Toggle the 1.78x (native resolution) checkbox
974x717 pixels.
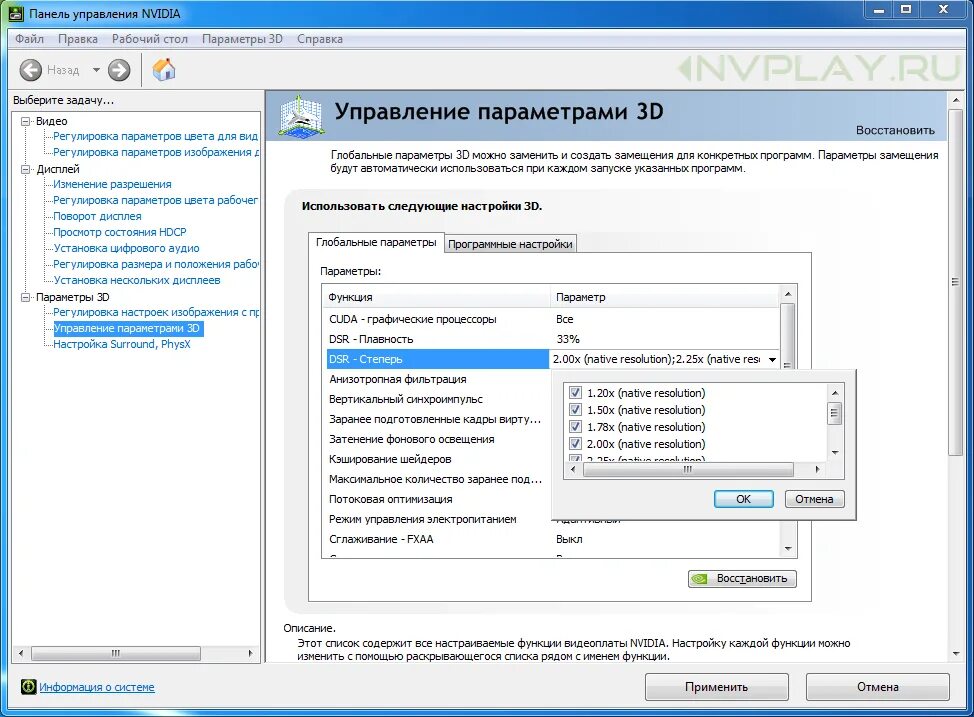tap(575, 427)
